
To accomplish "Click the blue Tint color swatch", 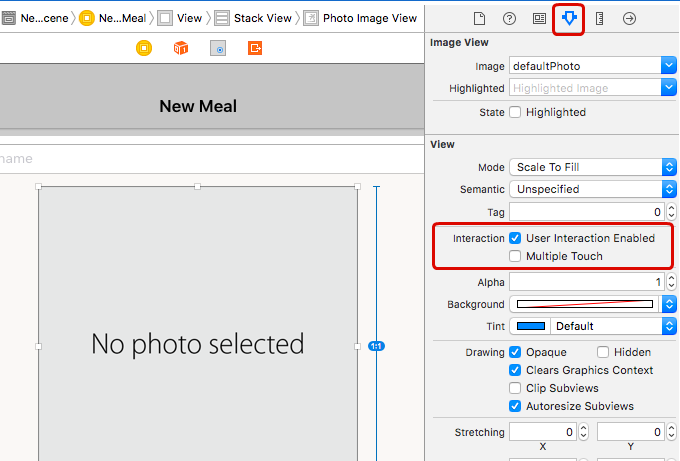I will coord(531,326).
